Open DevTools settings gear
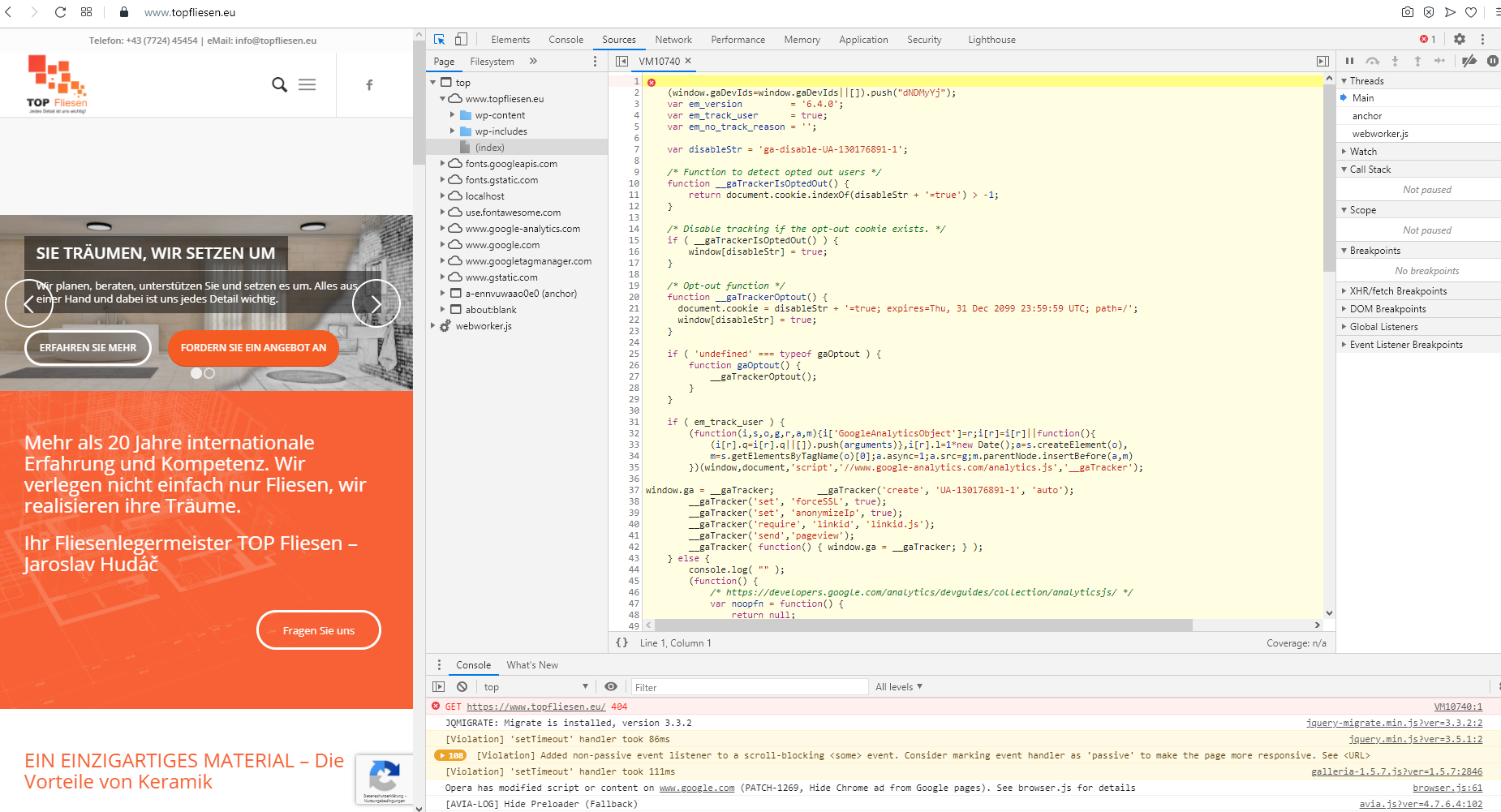Screen dimensions: 1501x812 point(1460,39)
